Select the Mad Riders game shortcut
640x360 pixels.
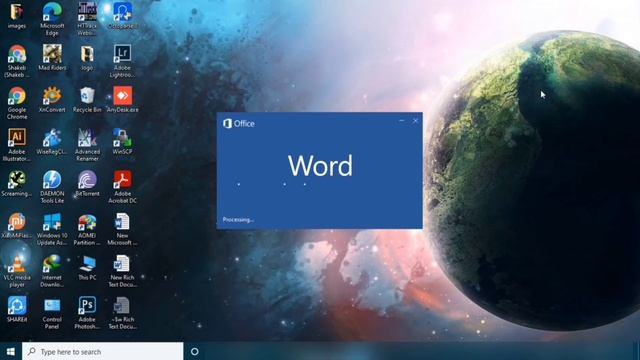point(52,58)
